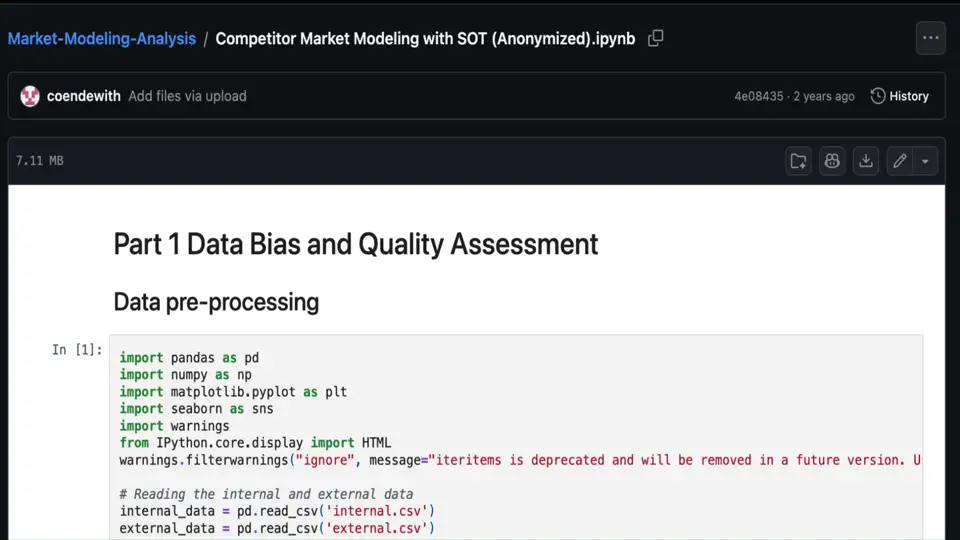Click the copy file path icon

click(656, 39)
